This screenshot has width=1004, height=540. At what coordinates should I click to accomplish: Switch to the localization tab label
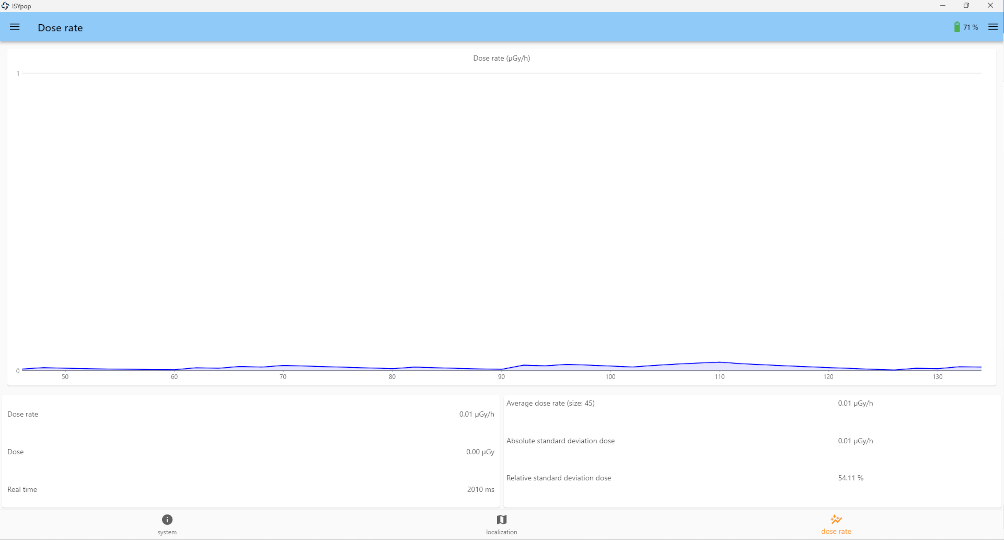pos(502,532)
